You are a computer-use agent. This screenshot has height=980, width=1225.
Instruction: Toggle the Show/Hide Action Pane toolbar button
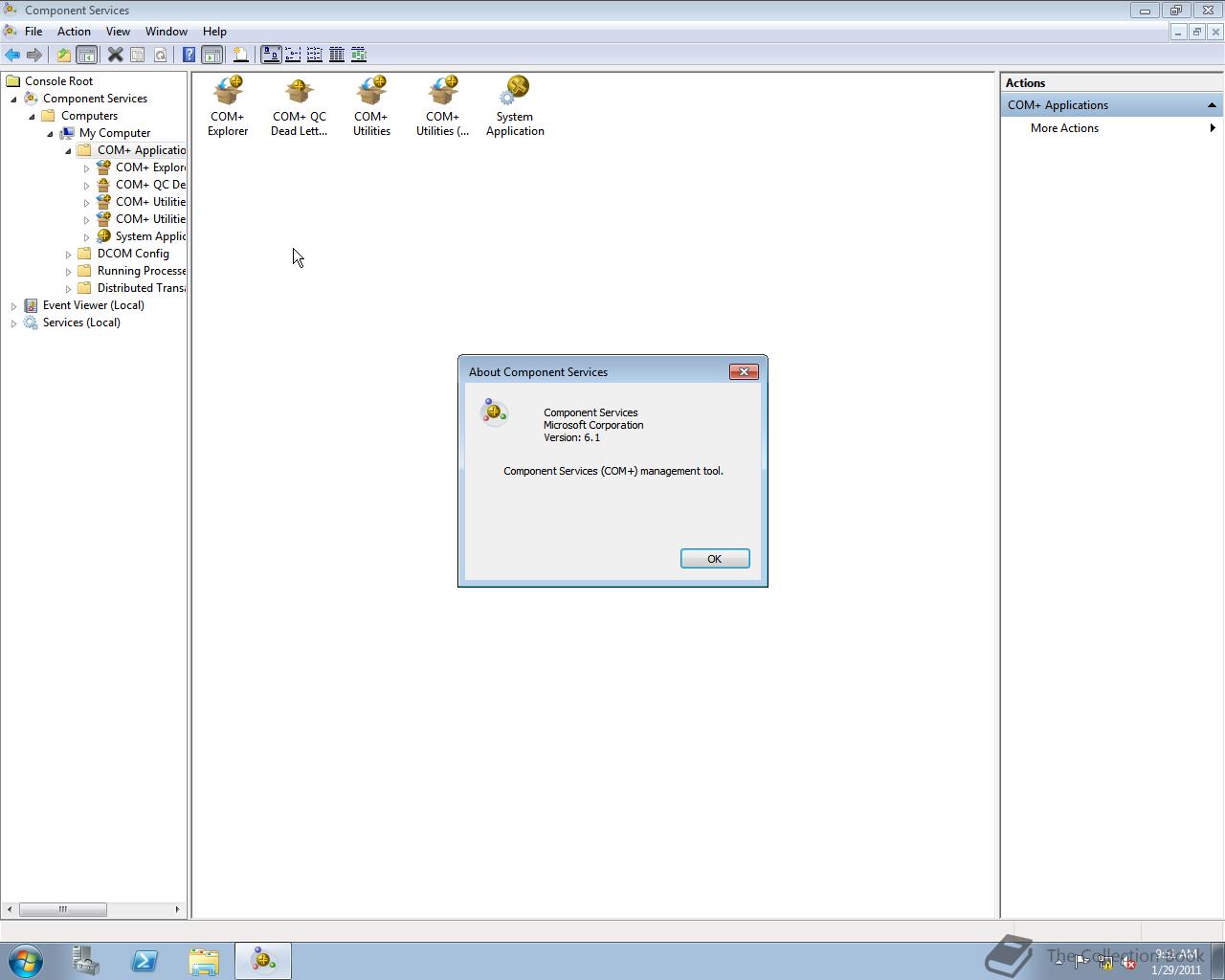212,55
